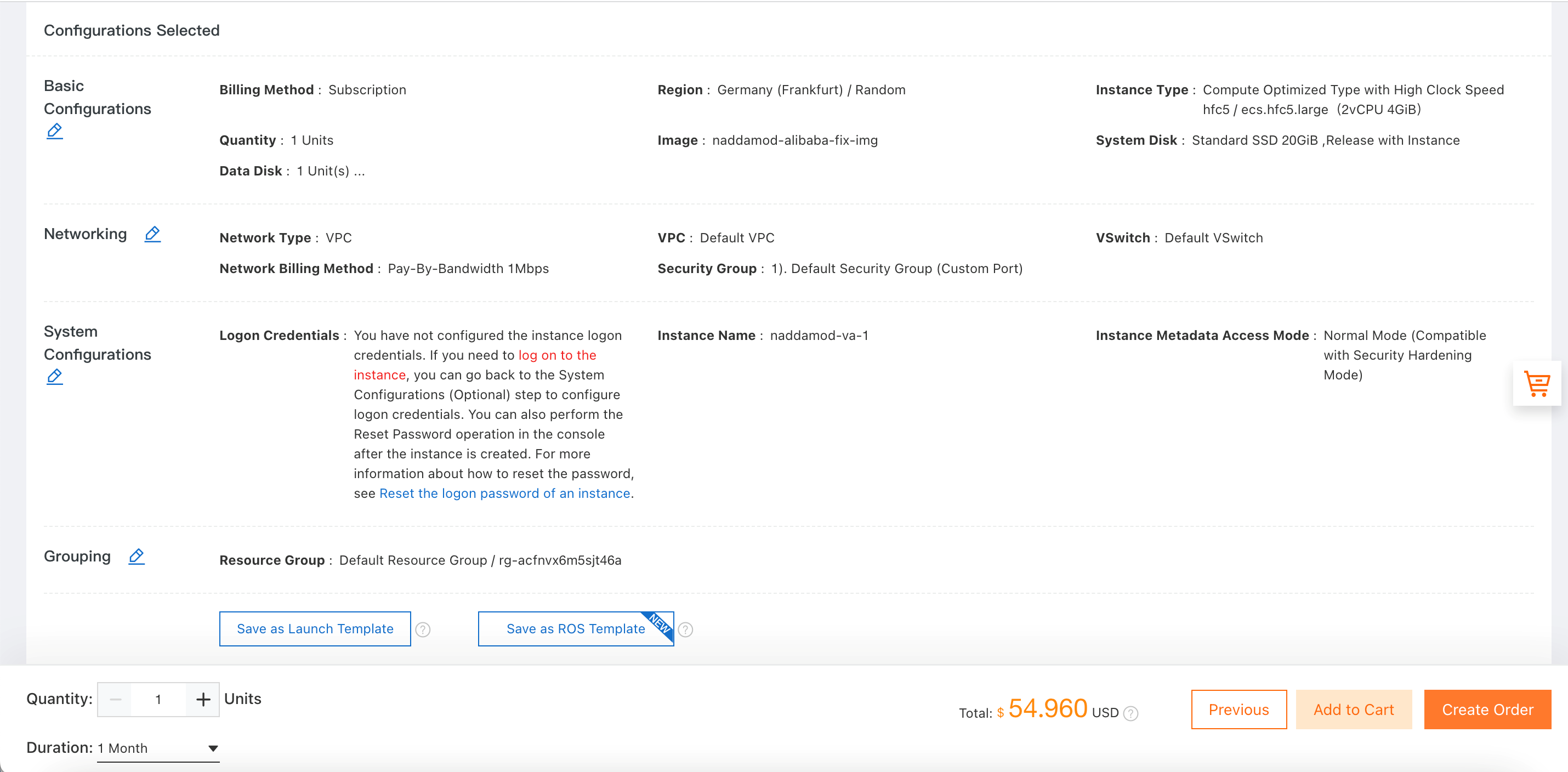Click the total price '54.960'
Image resolution: width=1568 pixels, height=772 pixels.
[x=1048, y=709]
